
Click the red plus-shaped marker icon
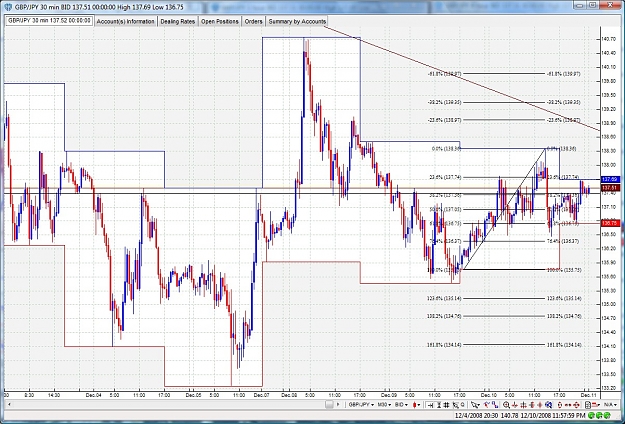540,405
